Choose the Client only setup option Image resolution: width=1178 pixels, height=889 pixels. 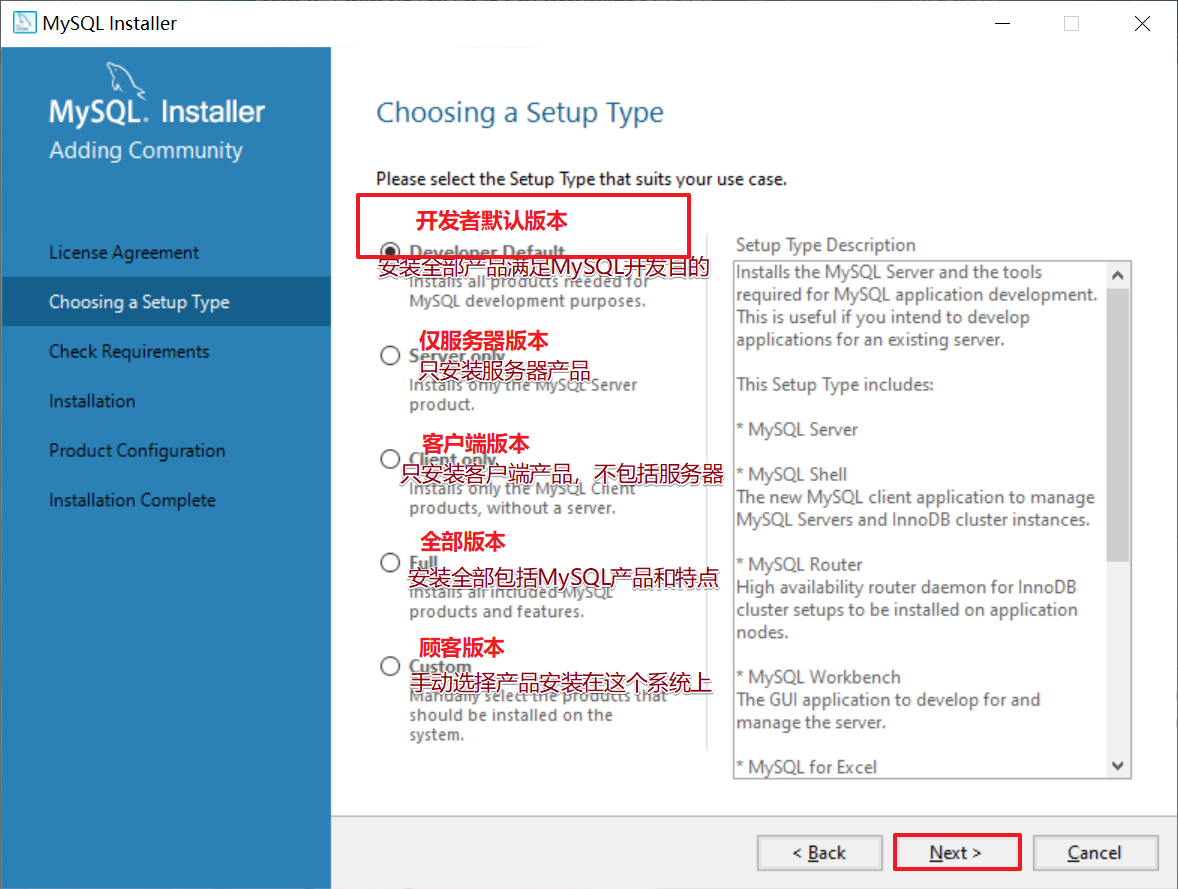390,458
